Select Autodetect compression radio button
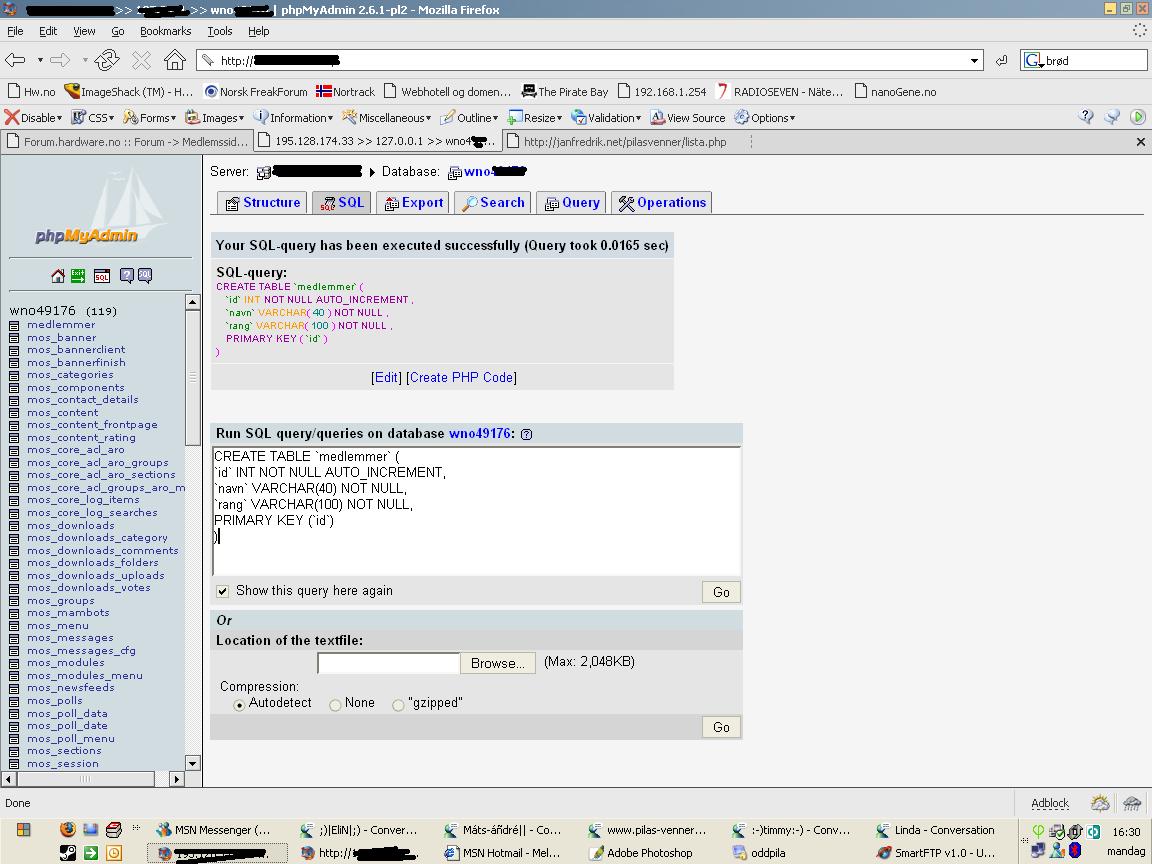 pos(239,705)
